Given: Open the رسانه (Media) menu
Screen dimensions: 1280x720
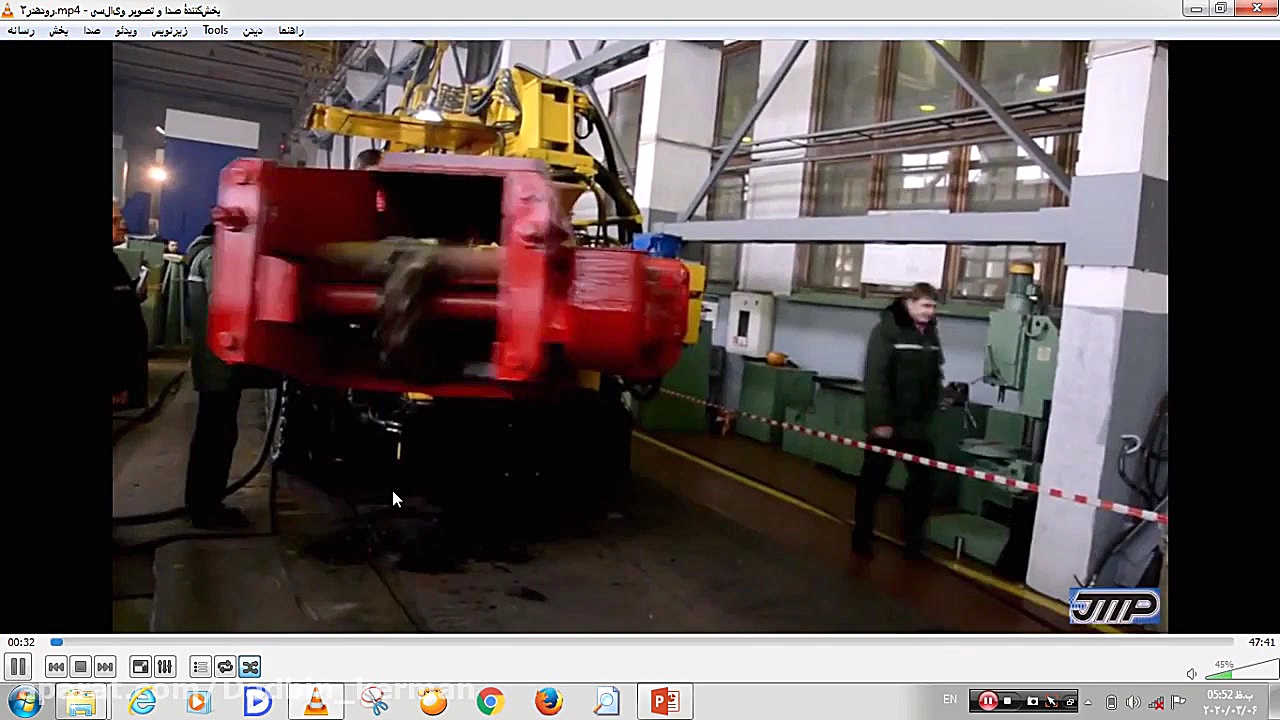Looking at the screenshot, I should (x=21, y=31).
